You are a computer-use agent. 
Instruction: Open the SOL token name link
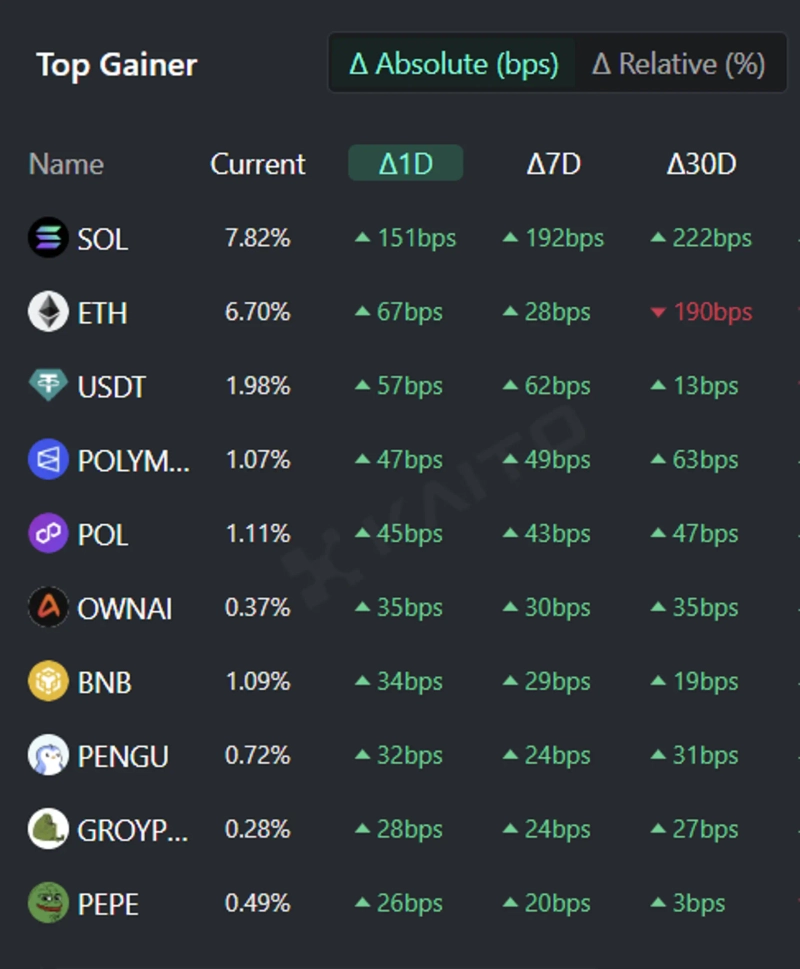pos(103,239)
